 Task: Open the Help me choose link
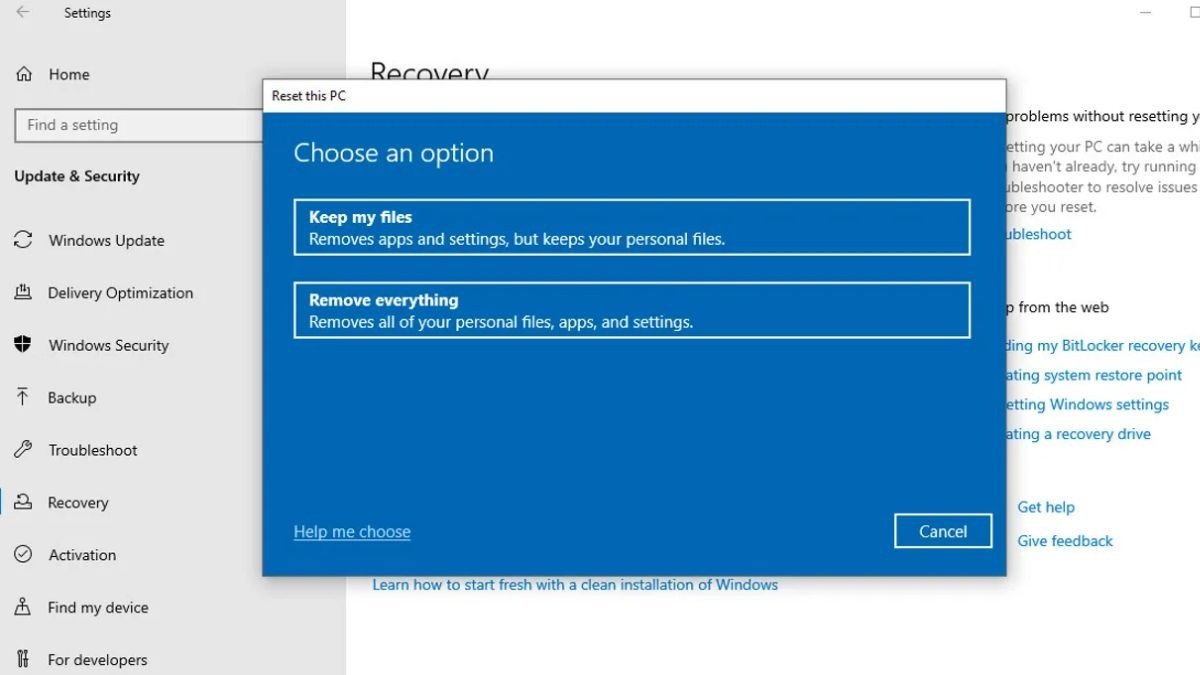coord(352,532)
